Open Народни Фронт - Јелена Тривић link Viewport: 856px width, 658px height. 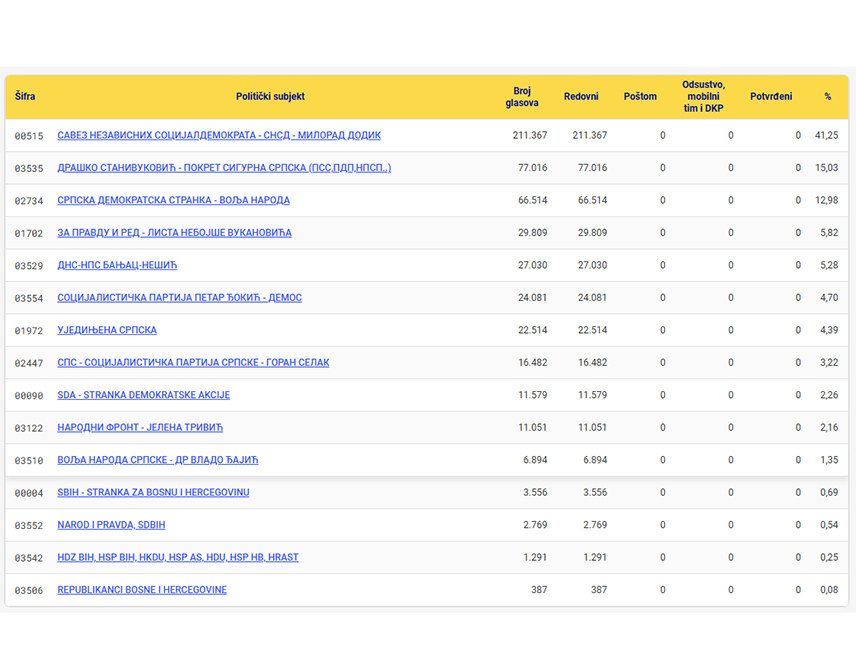point(140,428)
